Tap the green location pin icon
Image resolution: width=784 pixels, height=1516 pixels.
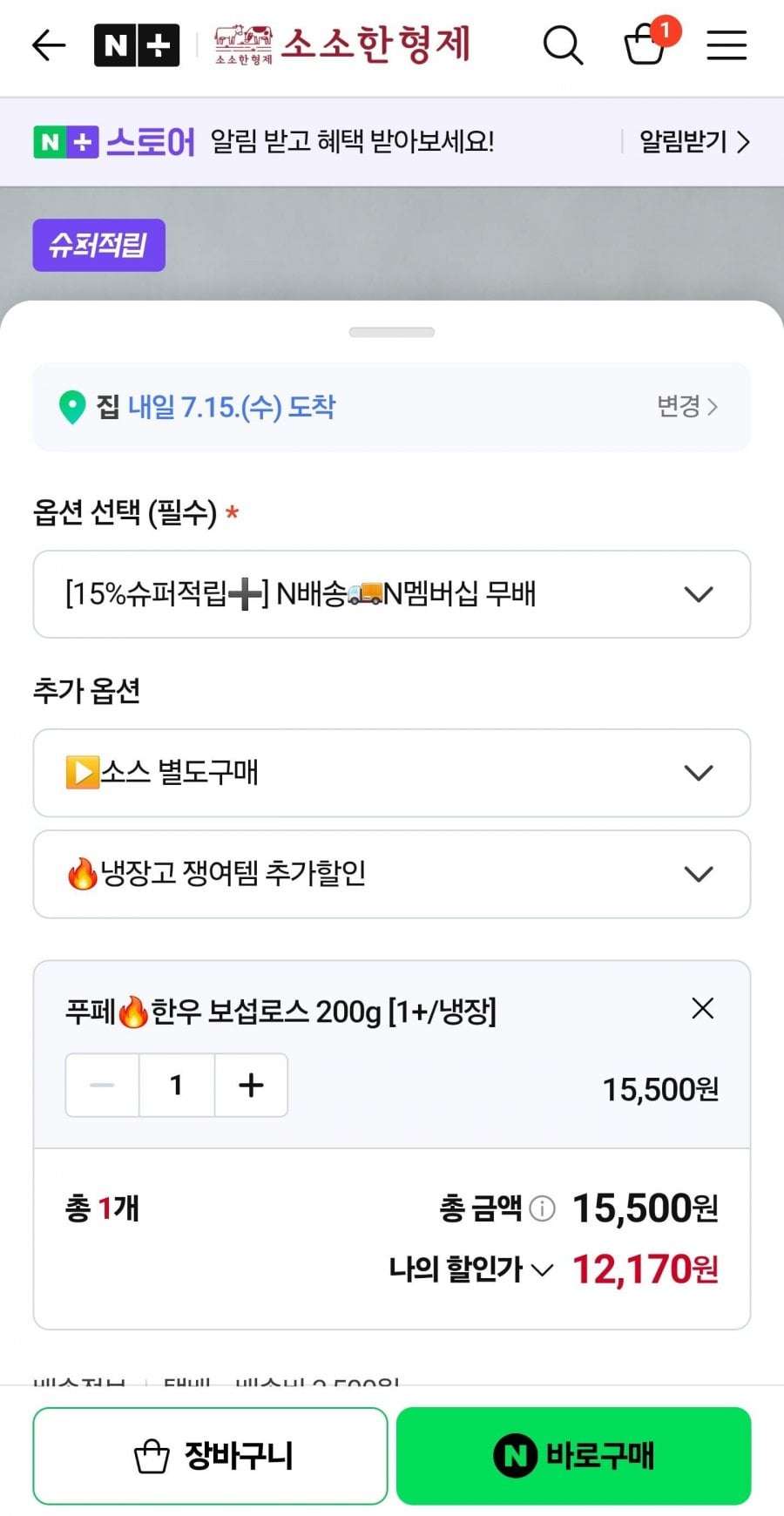click(71, 407)
